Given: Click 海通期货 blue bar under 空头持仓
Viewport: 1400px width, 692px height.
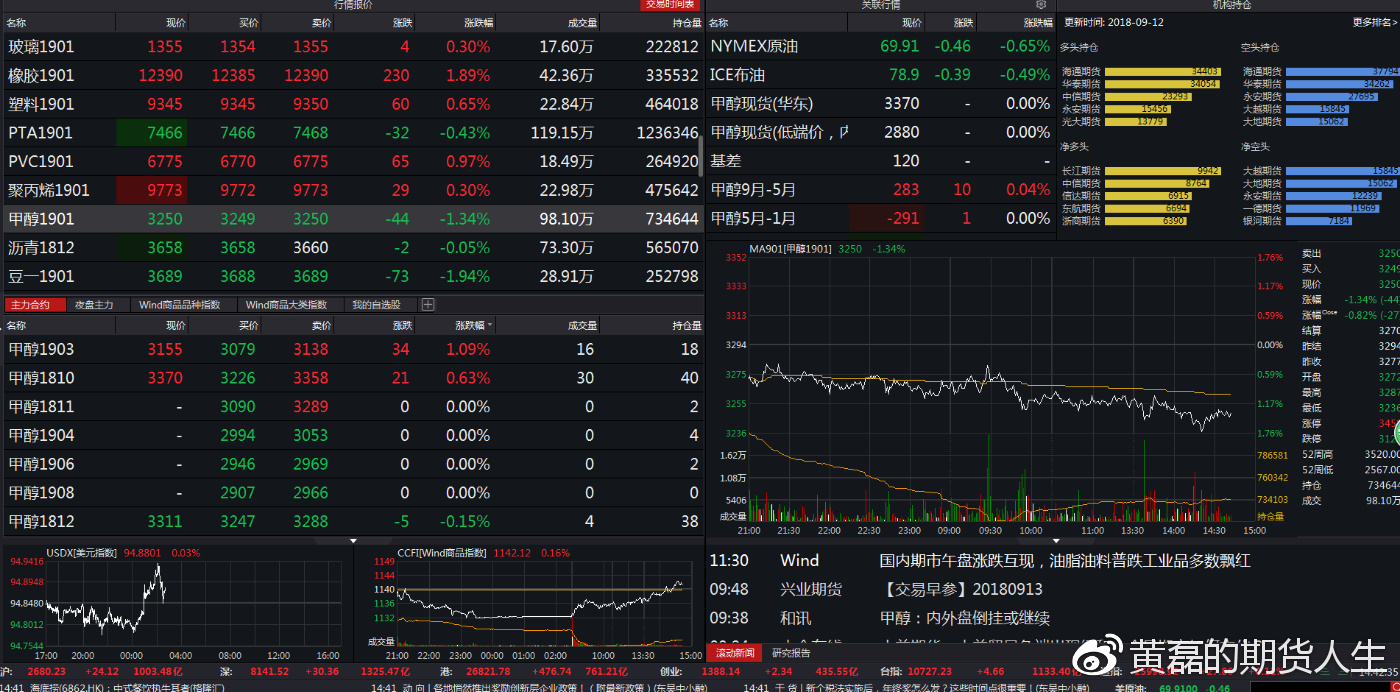Looking at the screenshot, I should point(1341,71).
